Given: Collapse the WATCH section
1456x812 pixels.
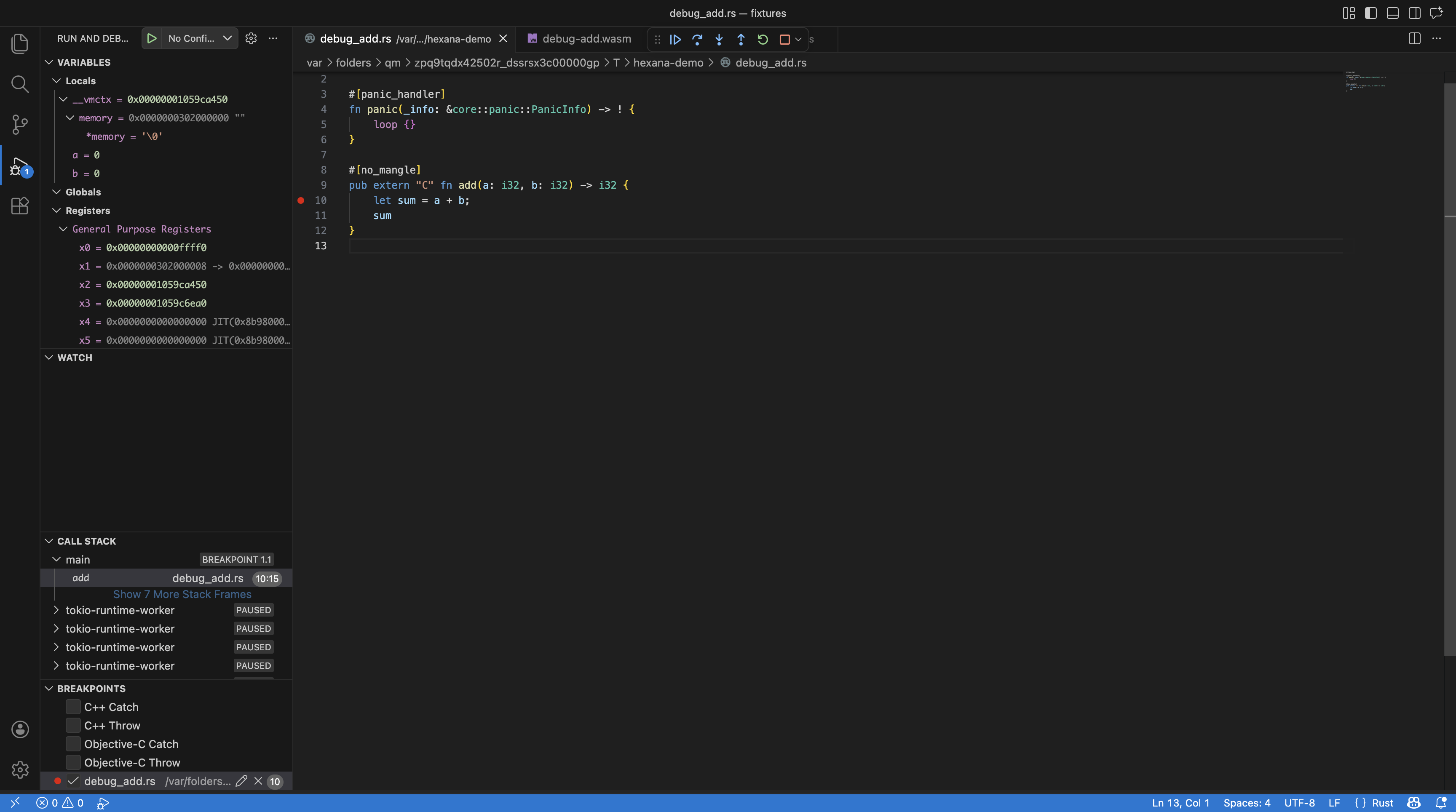Looking at the screenshot, I should pyautogui.click(x=49, y=357).
